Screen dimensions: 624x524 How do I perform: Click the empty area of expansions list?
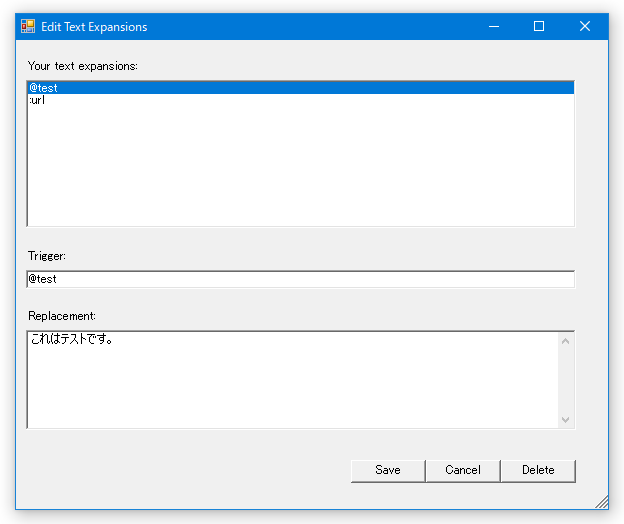pos(301,166)
